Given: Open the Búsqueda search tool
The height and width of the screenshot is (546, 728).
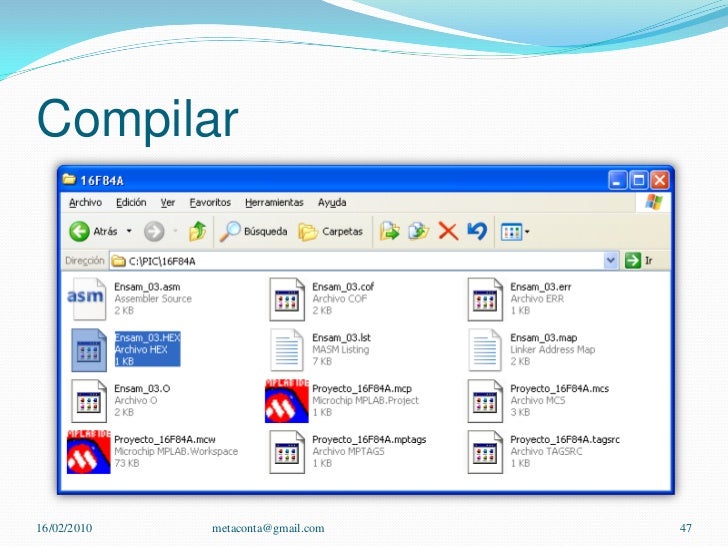Looking at the screenshot, I should [x=254, y=231].
